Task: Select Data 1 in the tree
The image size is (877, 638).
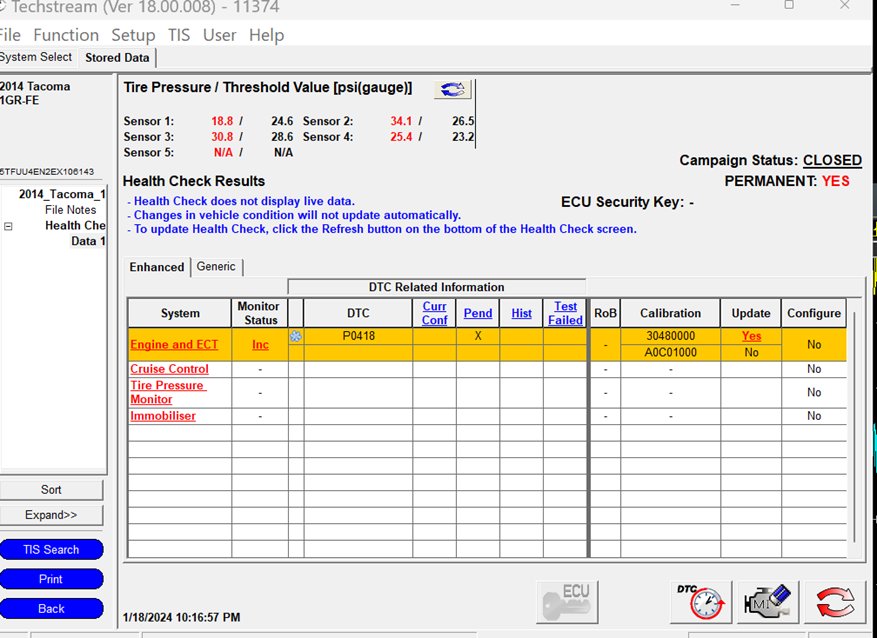Action: [x=88, y=242]
